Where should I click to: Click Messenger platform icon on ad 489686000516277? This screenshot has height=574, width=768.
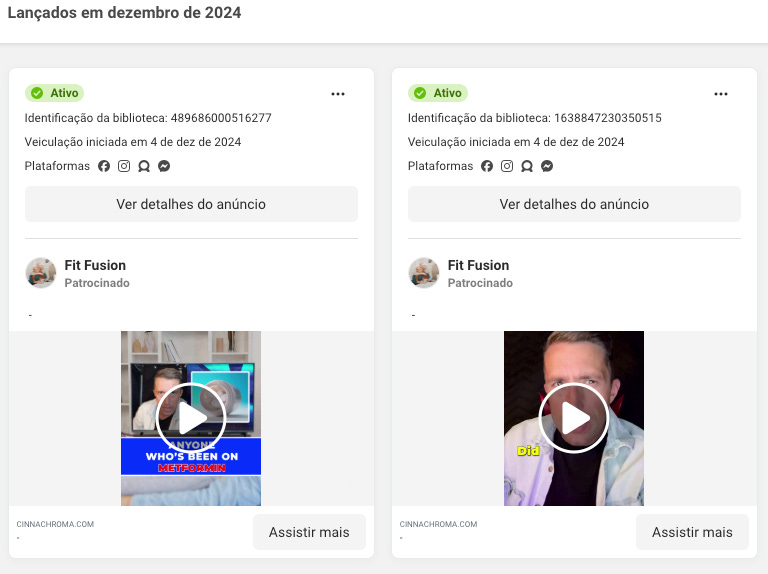point(164,166)
